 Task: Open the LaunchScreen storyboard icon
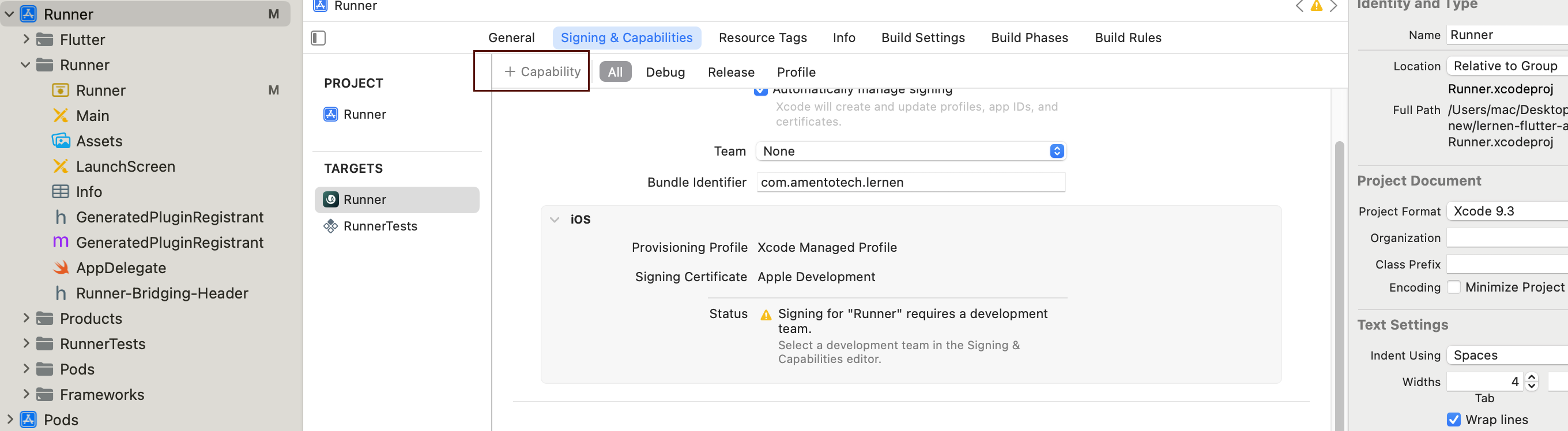click(x=61, y=166)
